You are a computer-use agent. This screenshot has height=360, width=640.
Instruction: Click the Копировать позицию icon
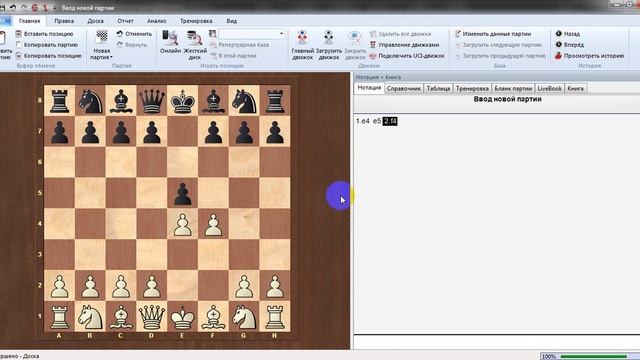pos(18,56)
